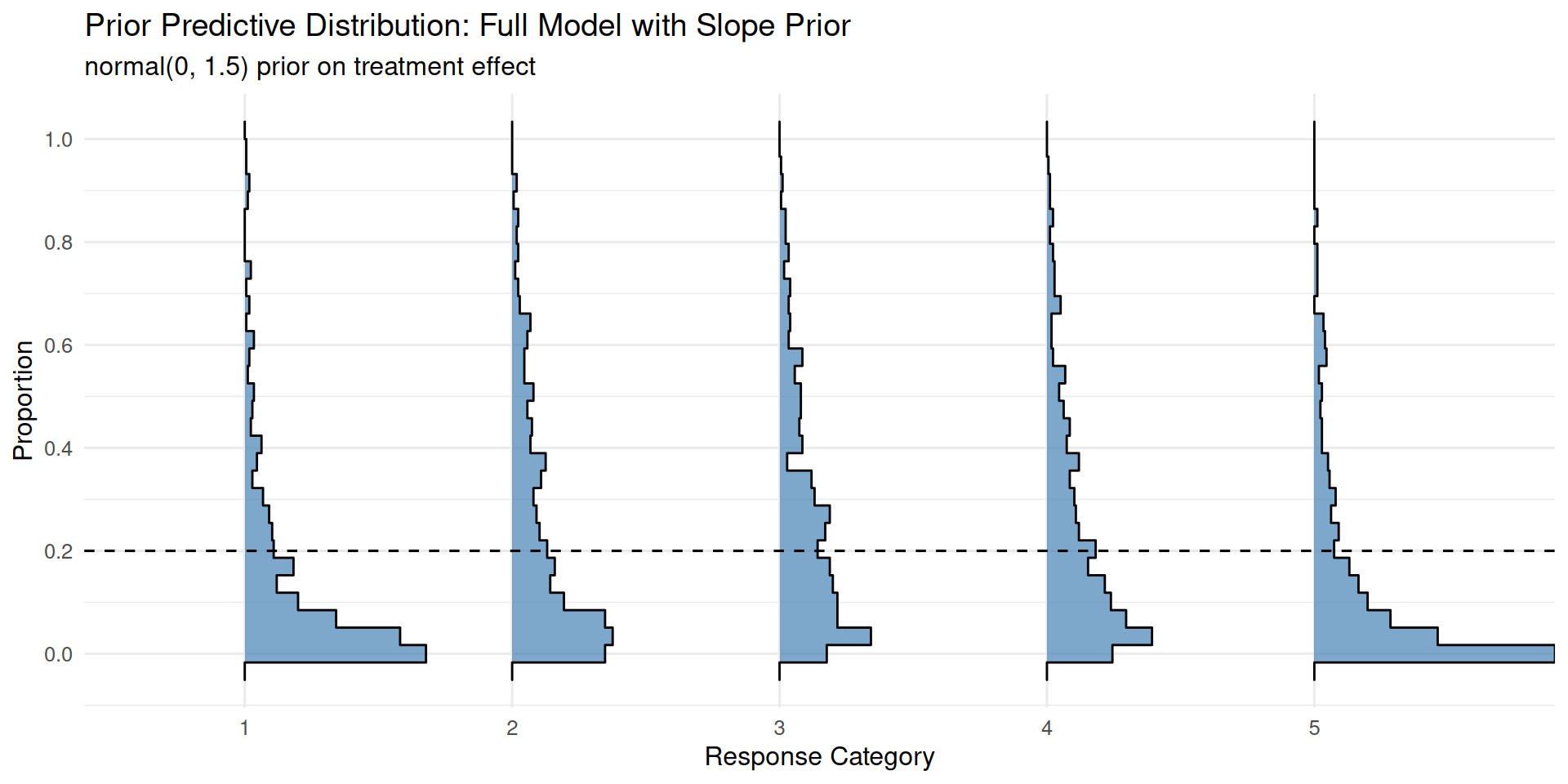This screenshot has width=1568, height=784.
Task: Click the 0.8 y-axis tick label
Action: (x=59, y=243)
